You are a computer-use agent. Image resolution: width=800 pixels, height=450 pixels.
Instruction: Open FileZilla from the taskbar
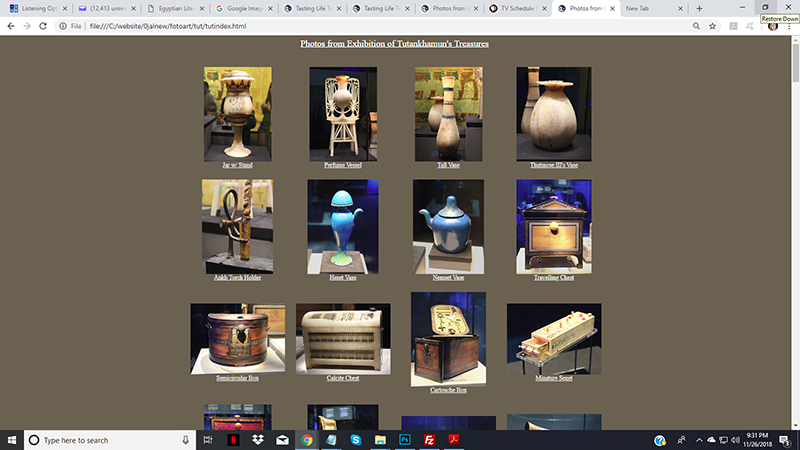coord(430,440)
